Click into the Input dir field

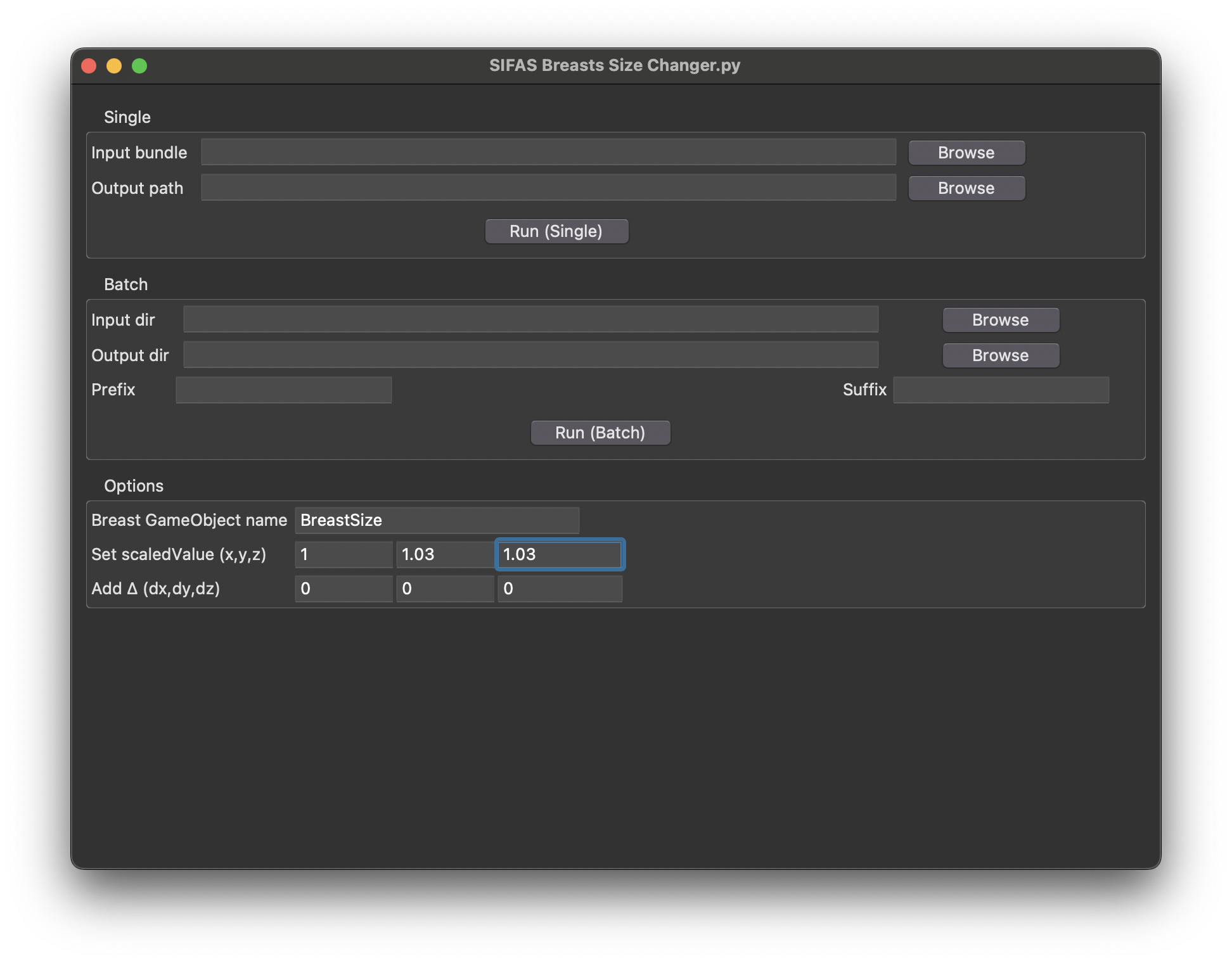pyautogui.click(x=530, y=320)
